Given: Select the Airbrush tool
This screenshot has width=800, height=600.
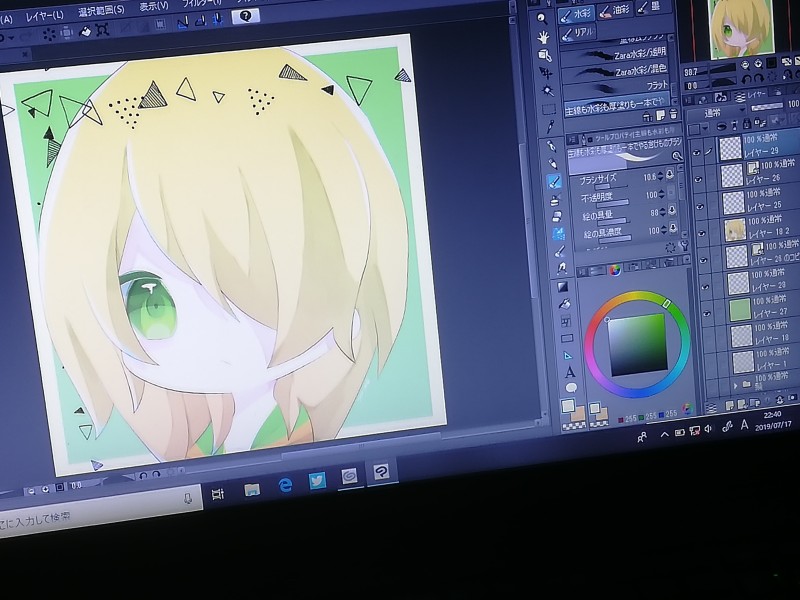Looking at the screenshot, I should coord(556,199).
